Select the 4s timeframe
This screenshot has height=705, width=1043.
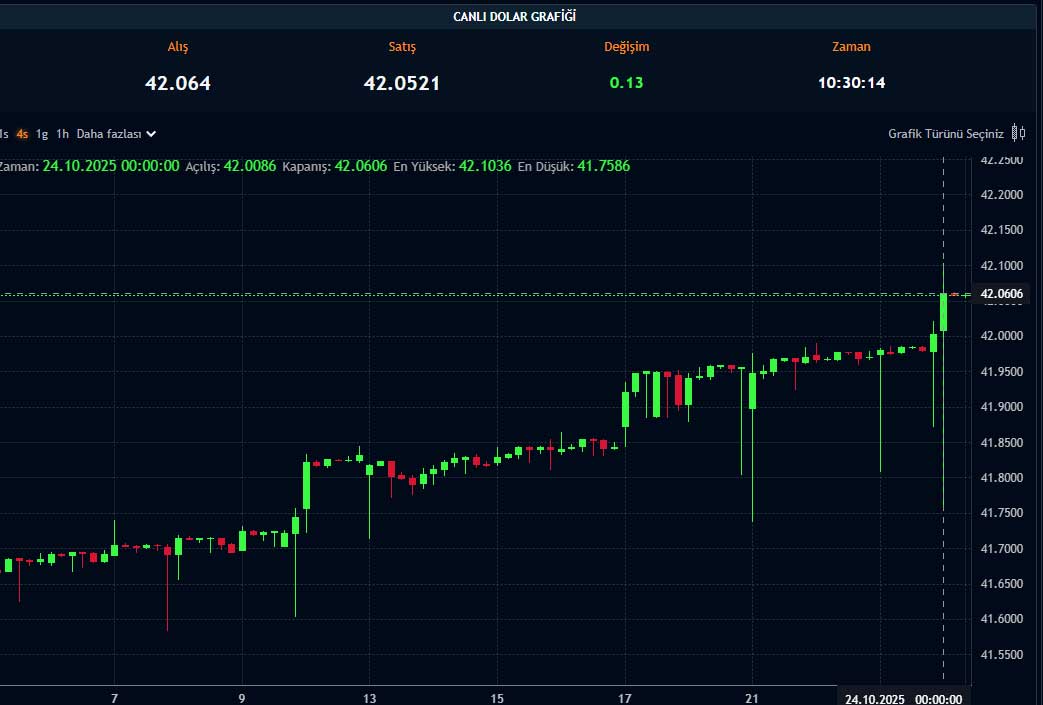pyautogui.click(x=22, y=133)
